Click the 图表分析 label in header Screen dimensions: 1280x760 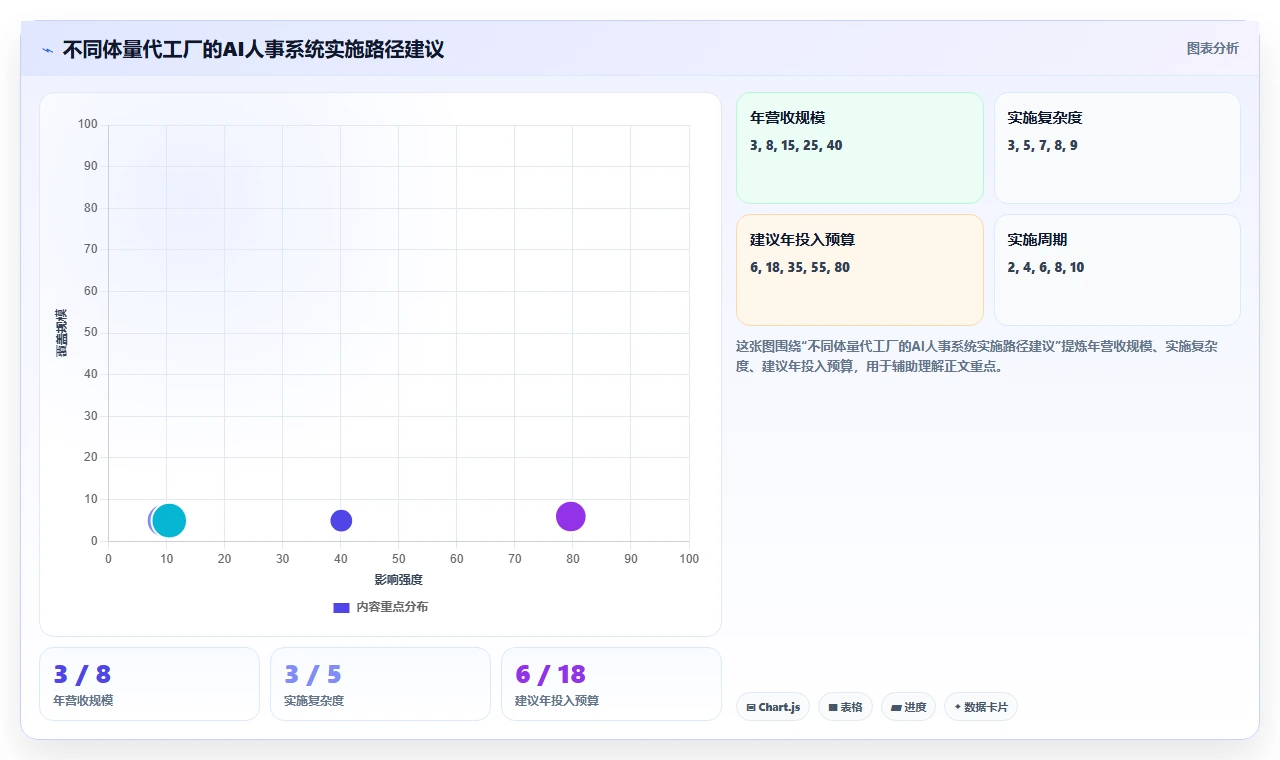(1212, 48)
